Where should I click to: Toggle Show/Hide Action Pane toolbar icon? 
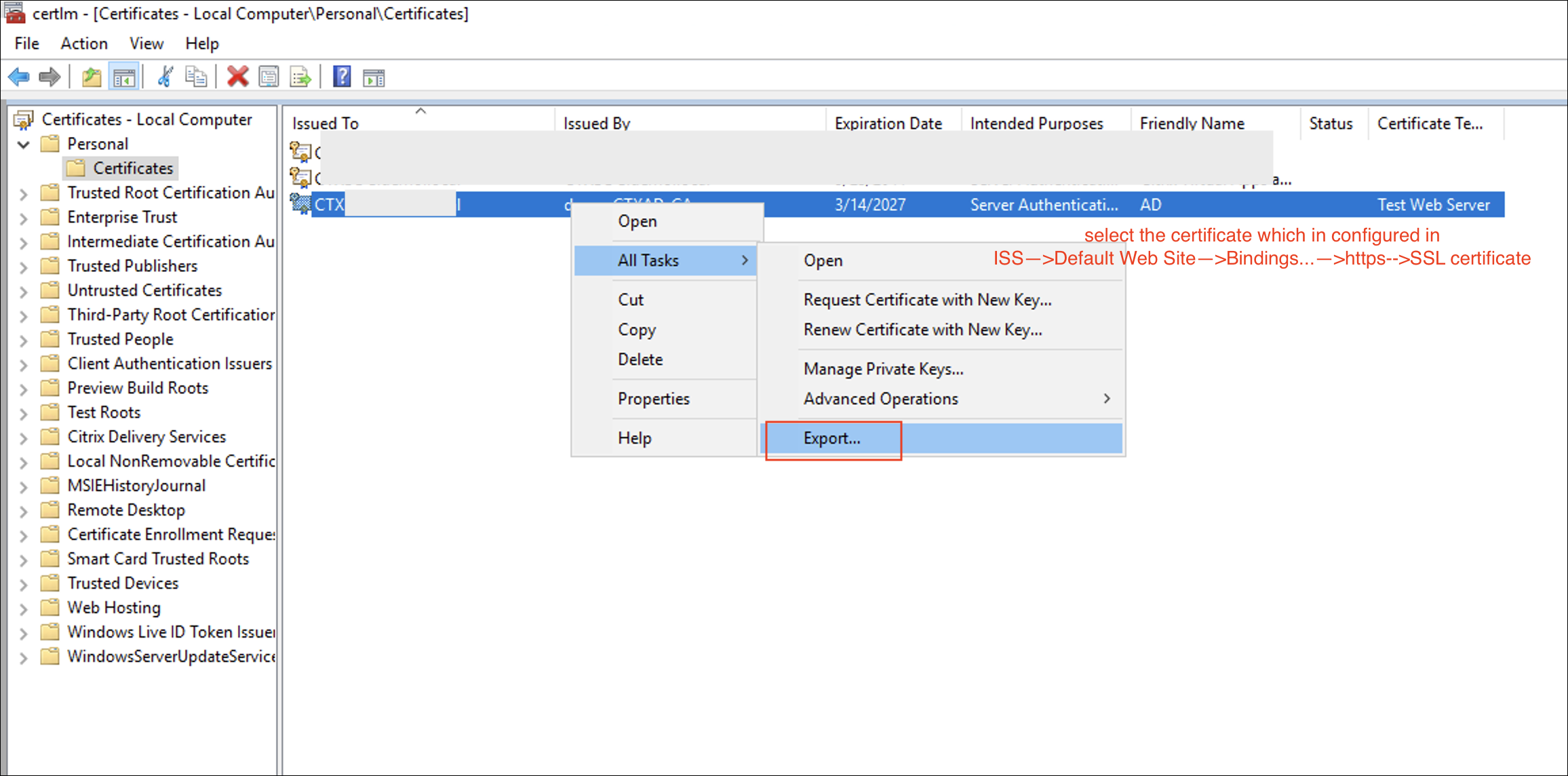pyautogui.click(x=374, y=77)
